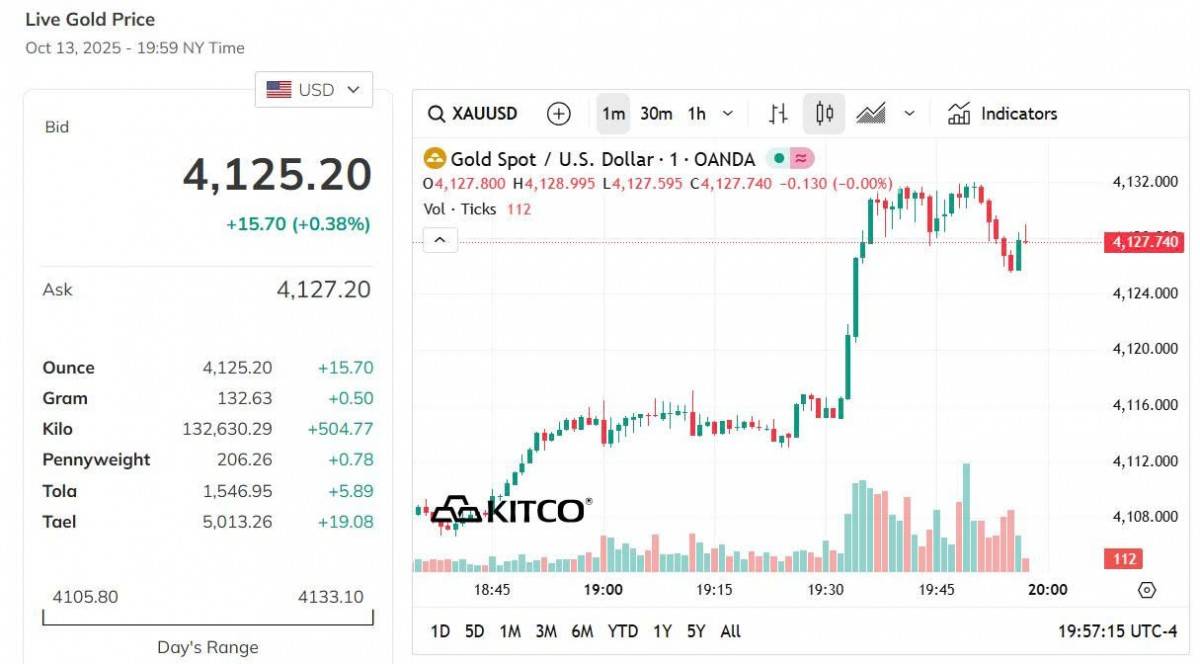Open the chart style dropdown arrow
This screenshot has height=664, width=1200.
pyautogui.click(x=909, y=113)
